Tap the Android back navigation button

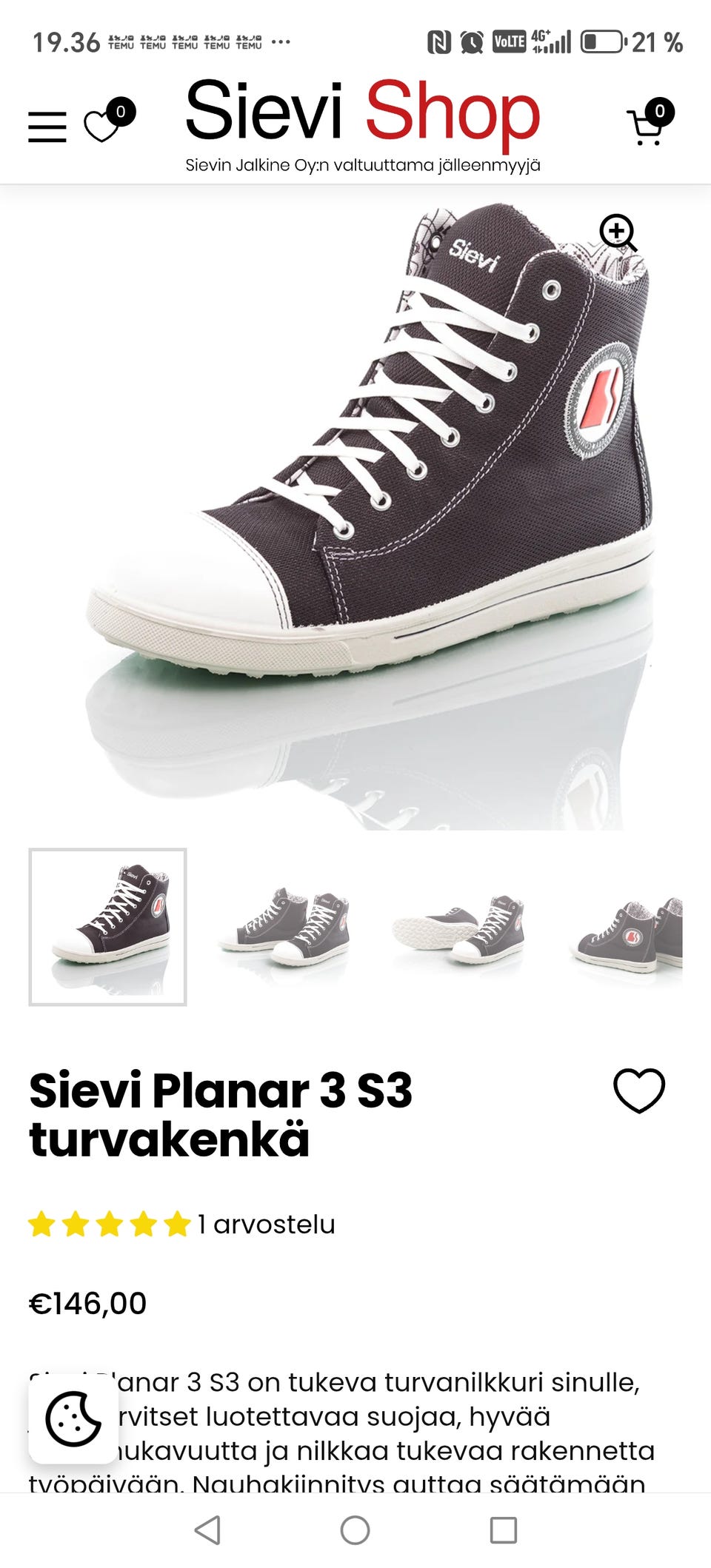tap(207, 1530)
